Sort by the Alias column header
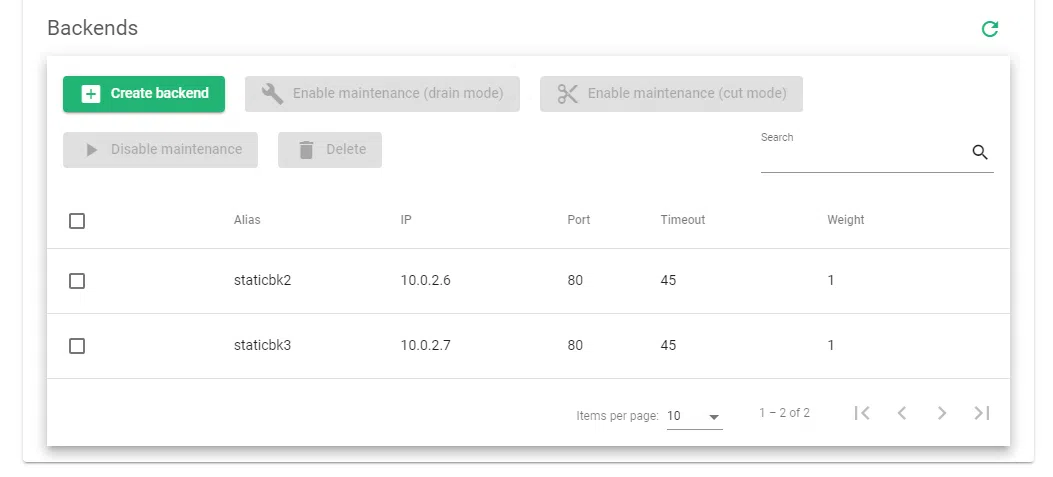The width and height of the screenshot is (1053, 477). [x=247, y=220]
